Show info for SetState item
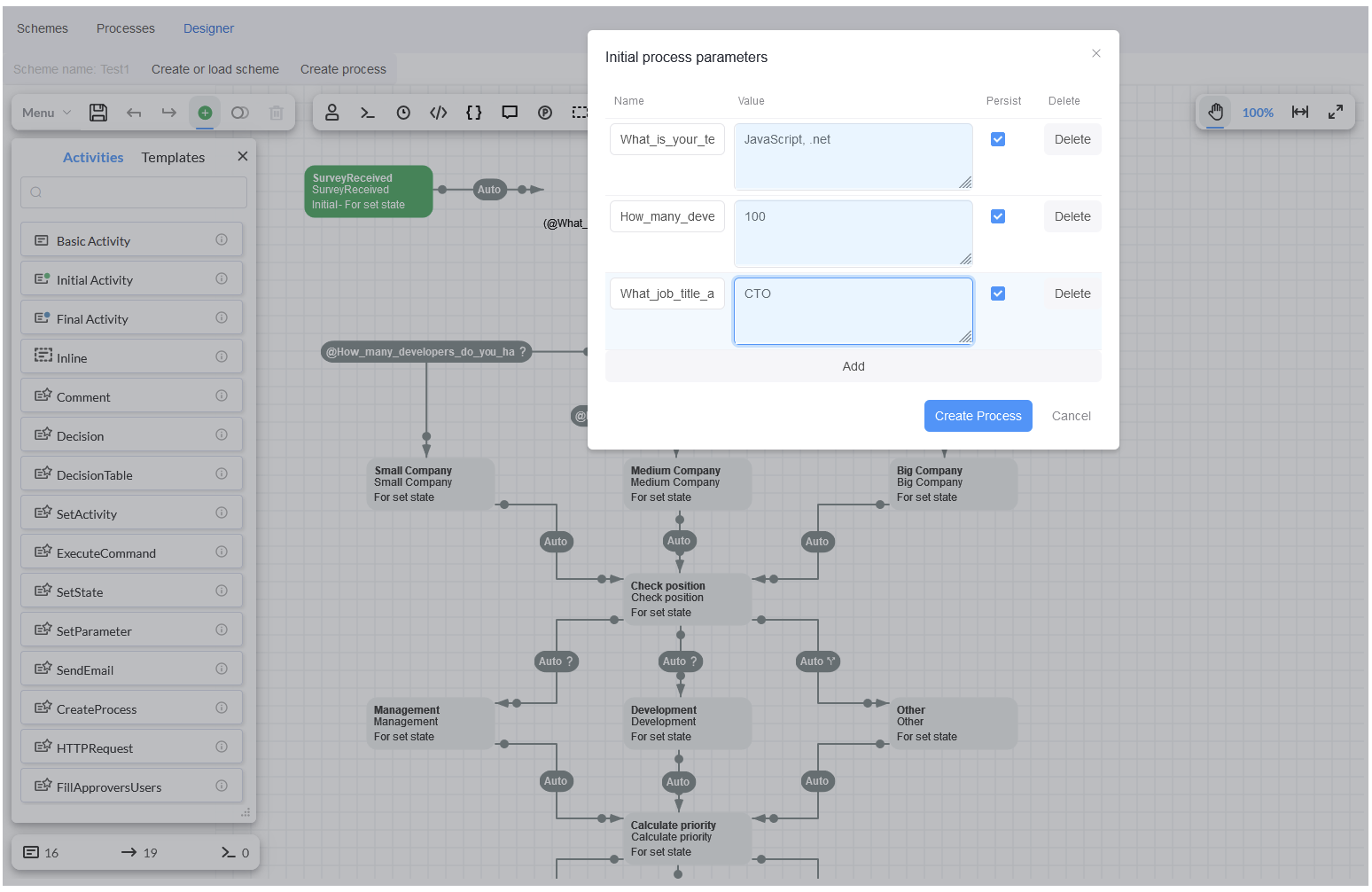The height and width of the screenshot is (892, 1372). click(x=222, y=591)
